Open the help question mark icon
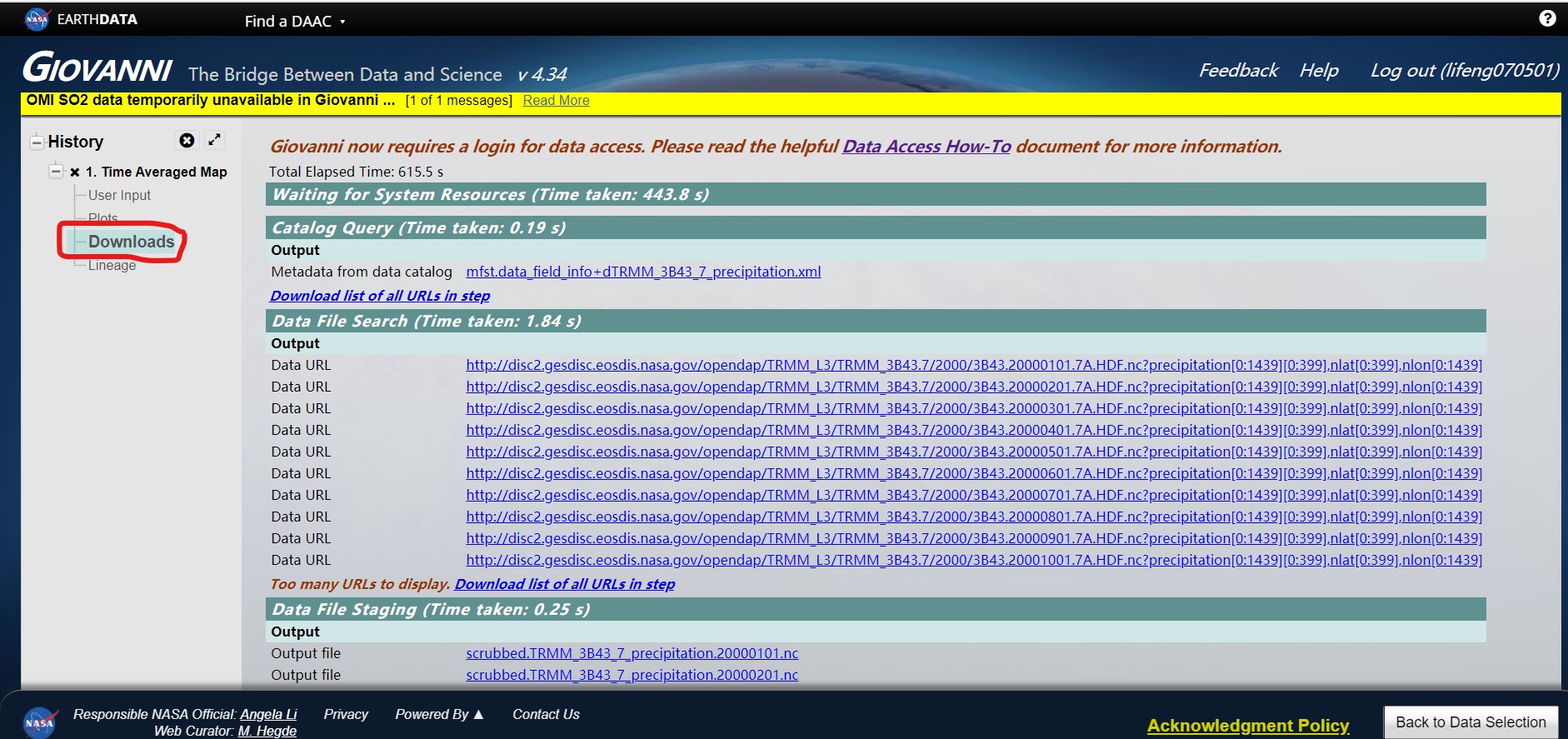This screenshot has width=1568, height=739. coord(1547,18)
